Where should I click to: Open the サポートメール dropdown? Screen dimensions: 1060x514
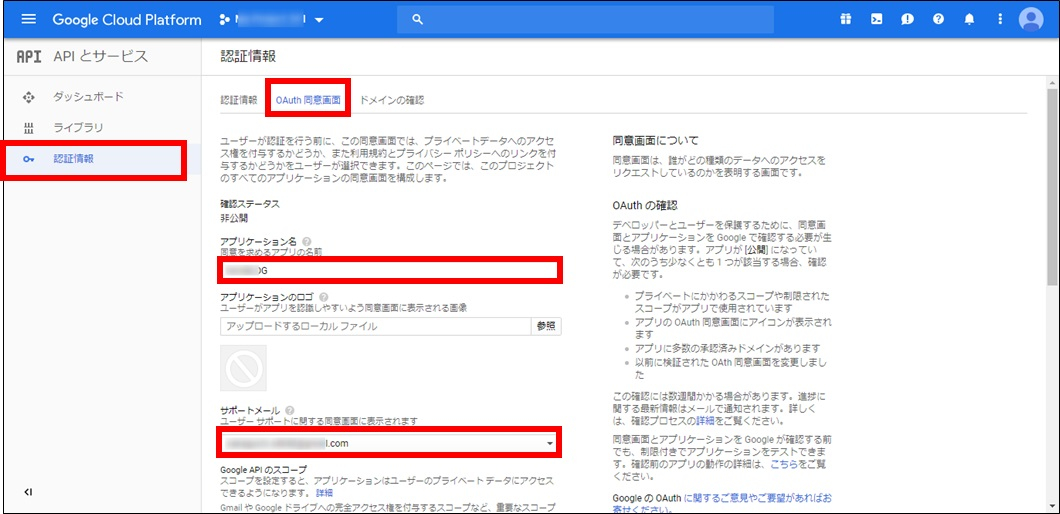(390, 443)
